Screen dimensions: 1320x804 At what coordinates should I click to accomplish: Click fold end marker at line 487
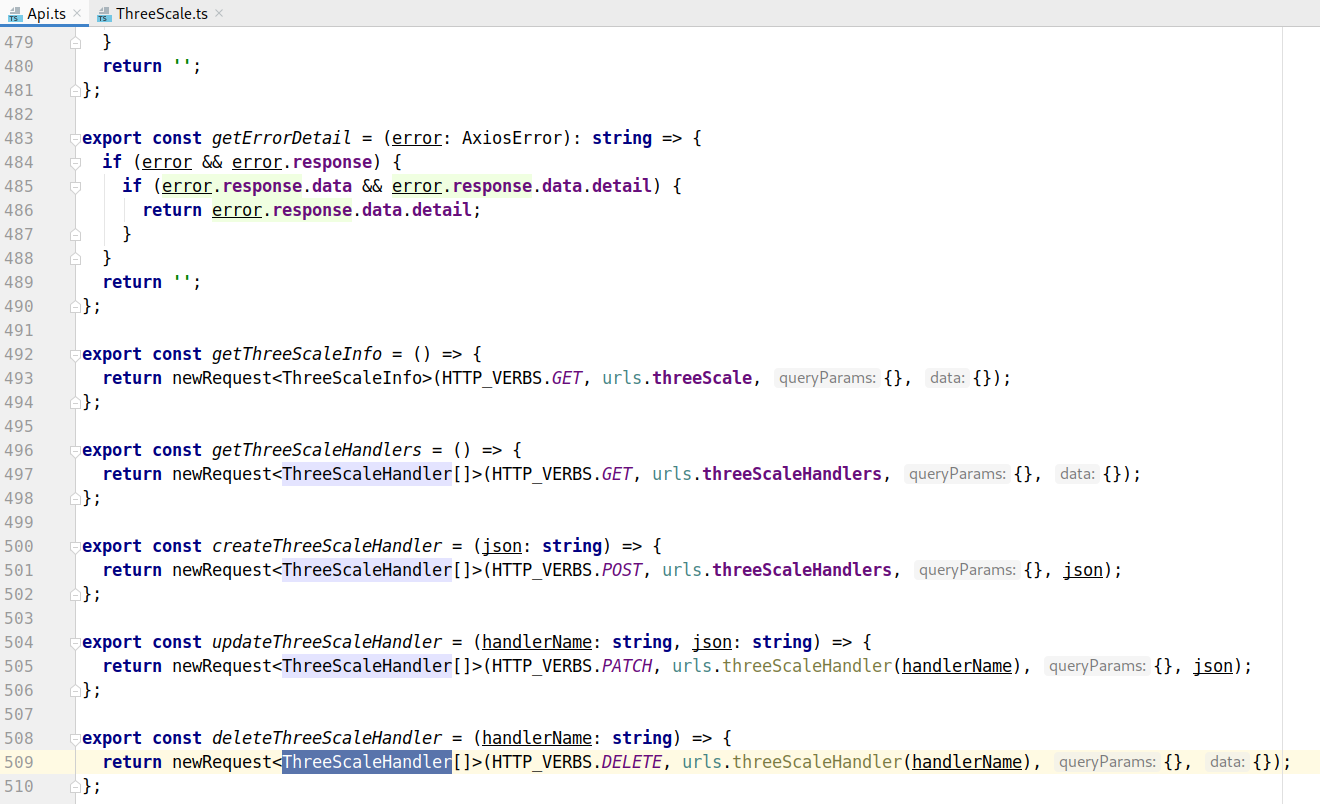coord(75,234)
